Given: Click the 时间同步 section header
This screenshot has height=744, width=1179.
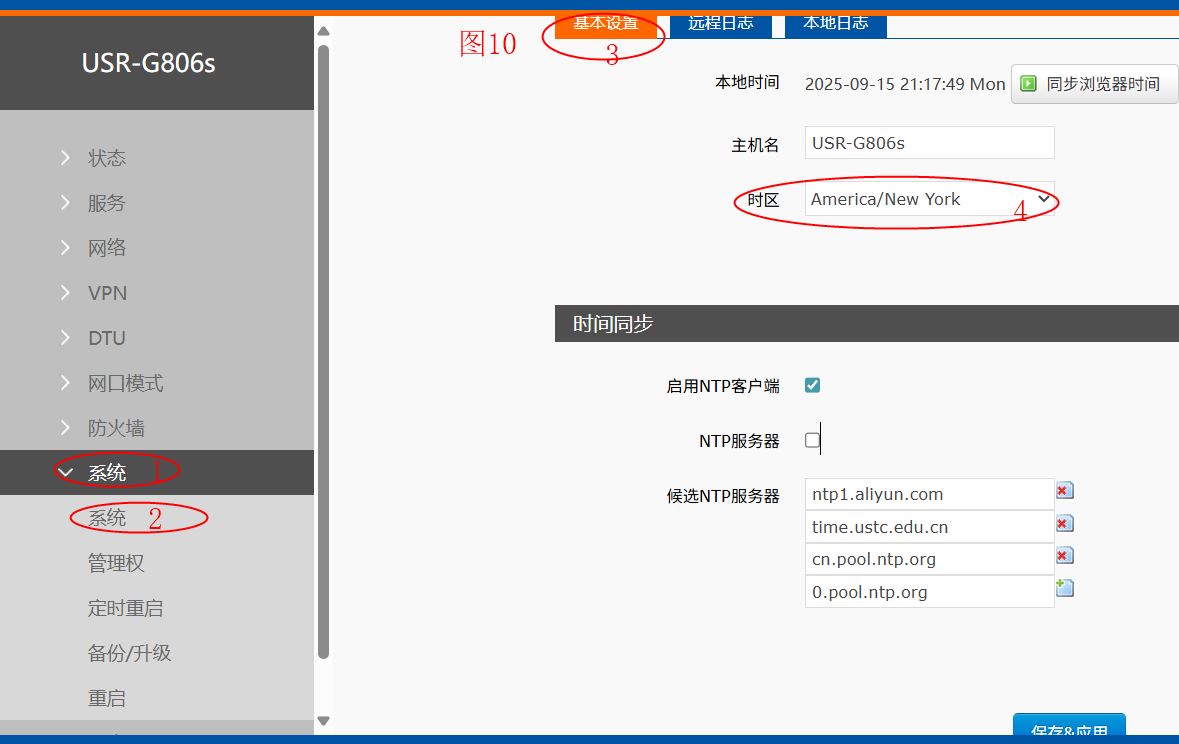Looking at the screenshot, I should tap(867, 323).
